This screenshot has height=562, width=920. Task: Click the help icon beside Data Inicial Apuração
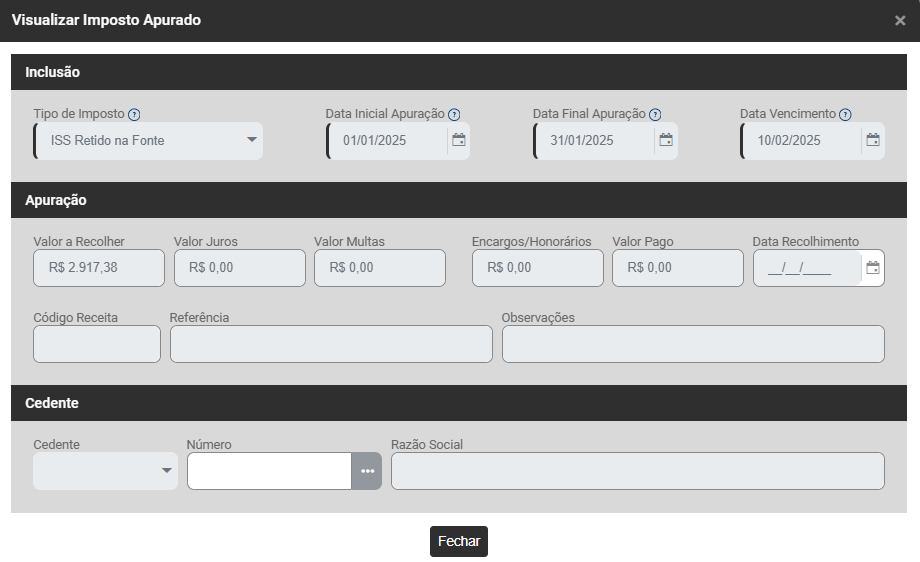[454, 114]
